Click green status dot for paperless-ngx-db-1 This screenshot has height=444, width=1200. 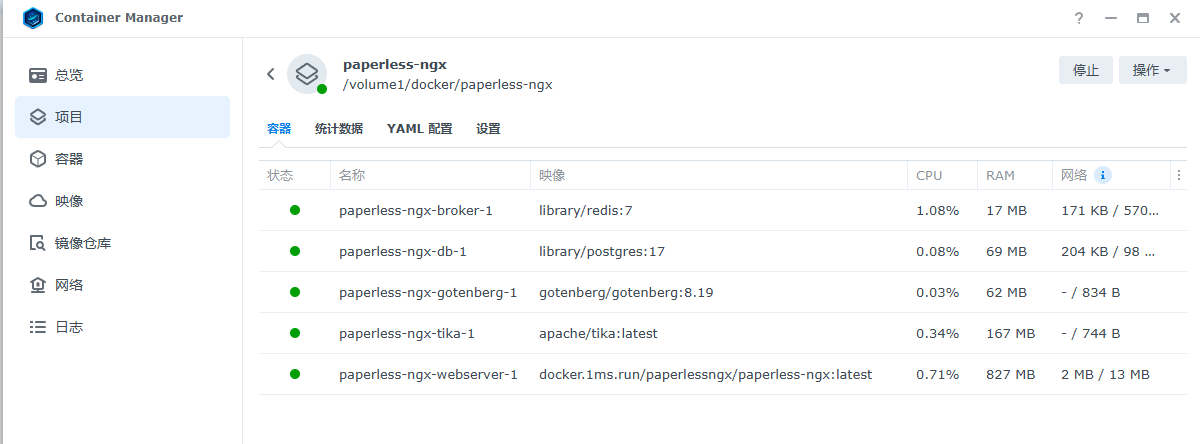[x=295, y=251]
